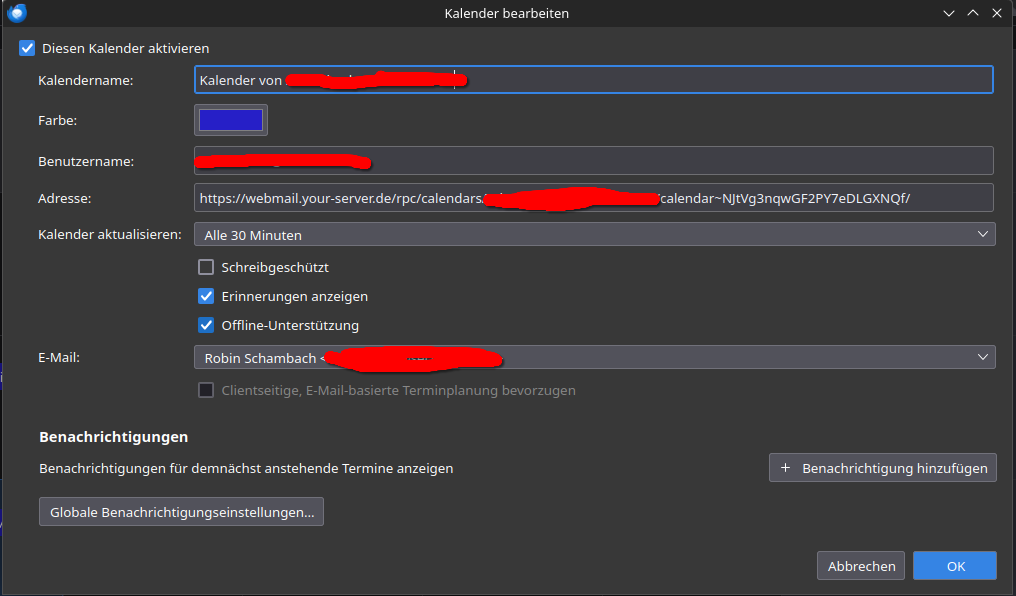The image size is (1016, 596).
Task: Enable the Schreibgeschützt checkbox
Action: pos(206,267)
